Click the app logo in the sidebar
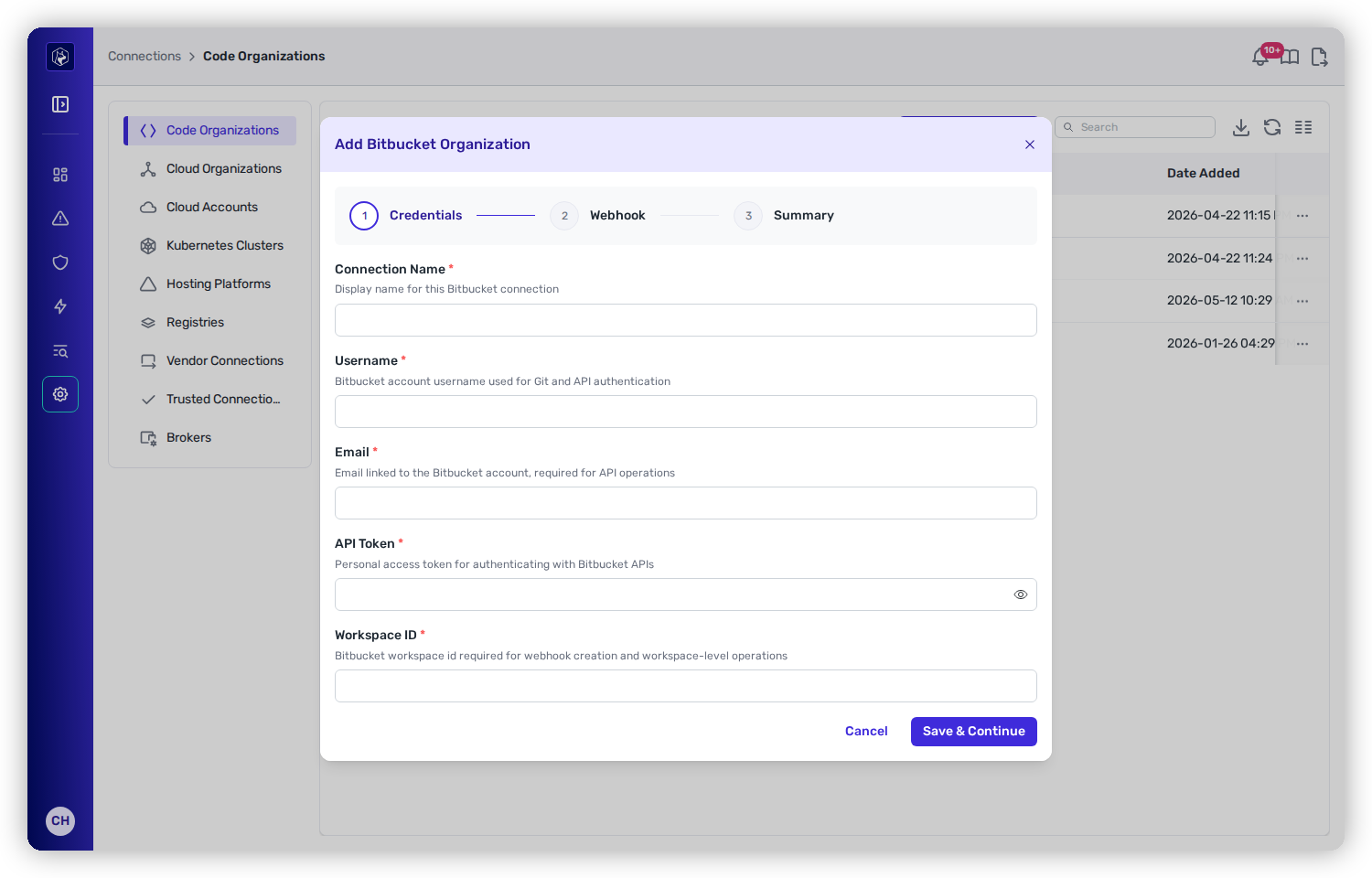 pyautogui.click(x=60, y=57)
